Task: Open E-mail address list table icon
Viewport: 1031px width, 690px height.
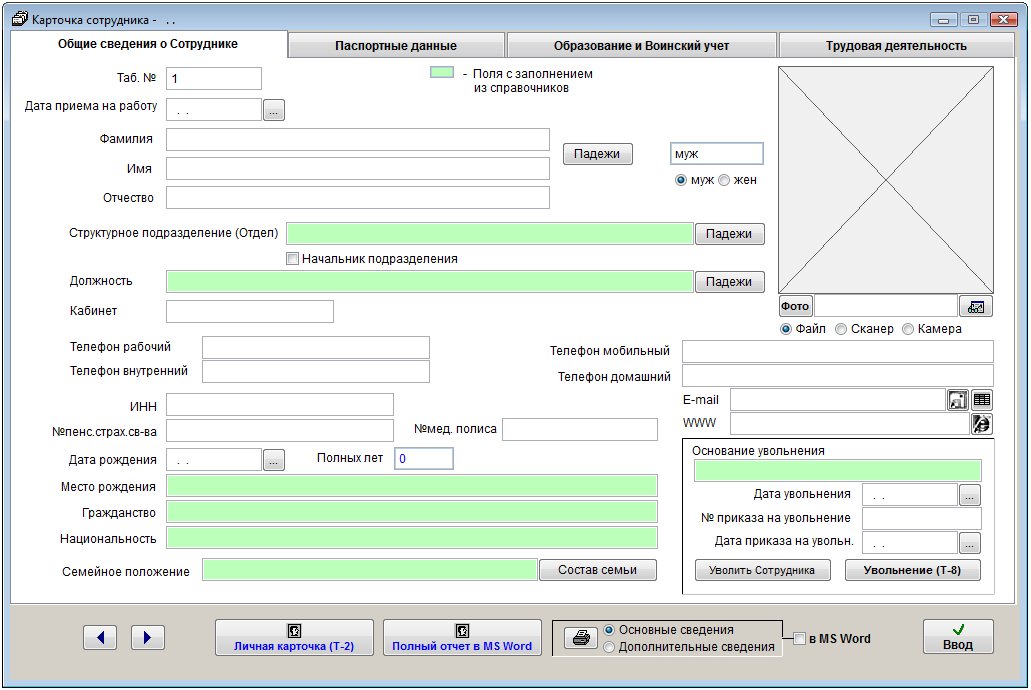Action: [x=982, y=400]
